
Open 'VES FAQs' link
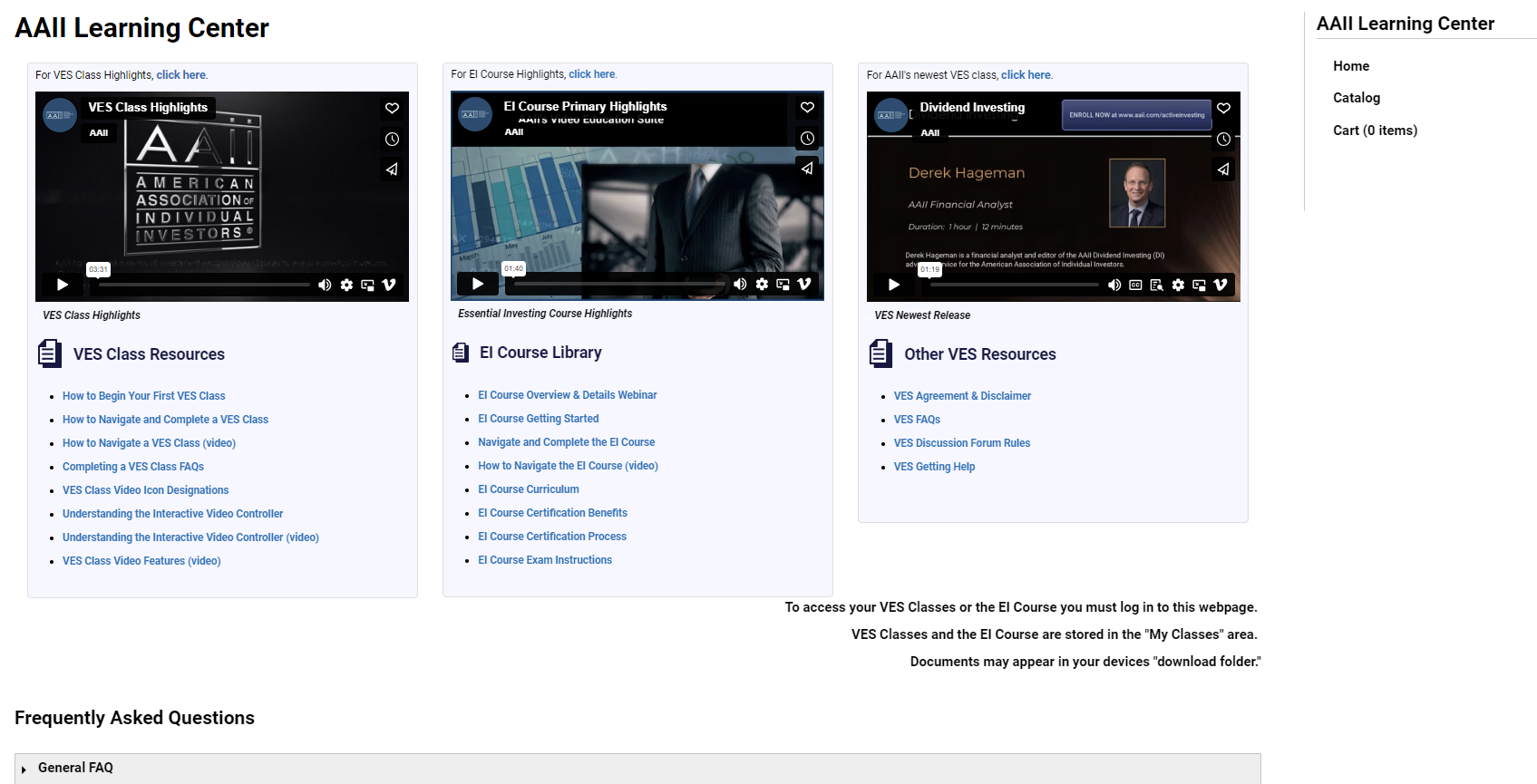point(917,420)
